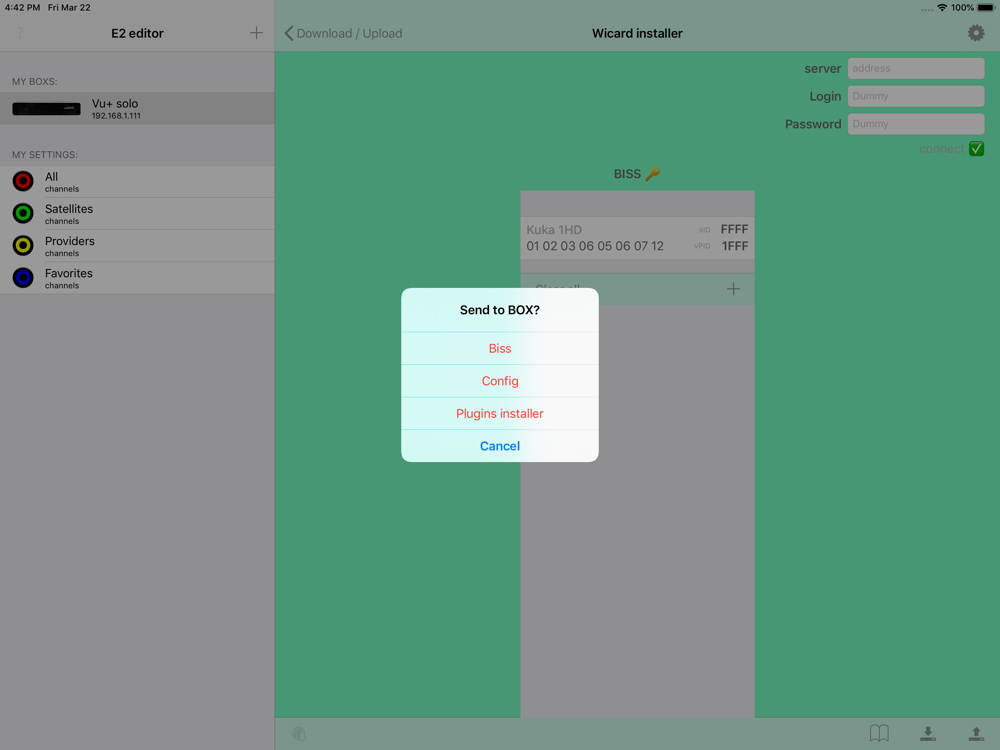1000x750 pixels.
Task: Cancel the Send to BOX dialog
Action: 499,446
